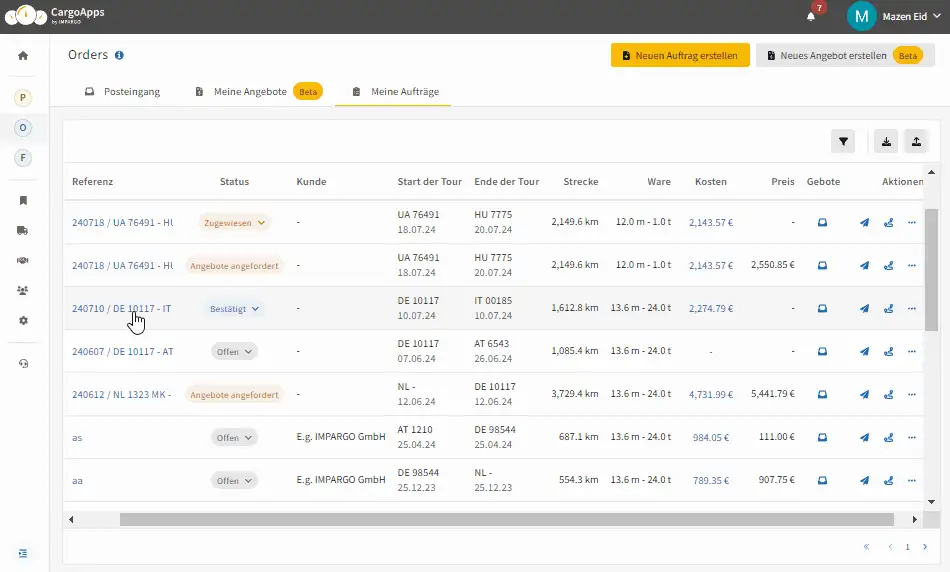Open the bookmark icon in the sidebar
Viewport: 950px width, 572px height.
(x=23, y=201)
